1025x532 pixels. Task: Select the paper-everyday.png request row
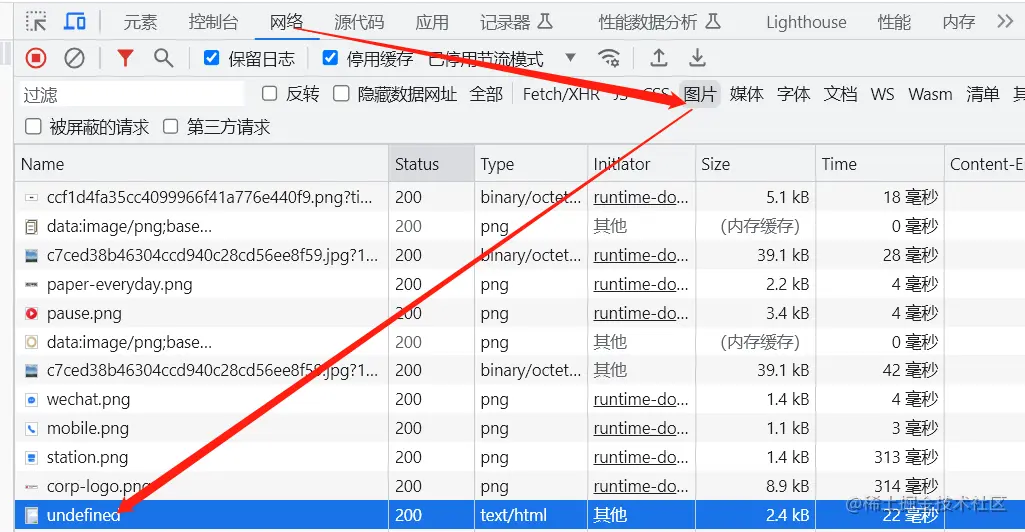(x=520, y=284)
